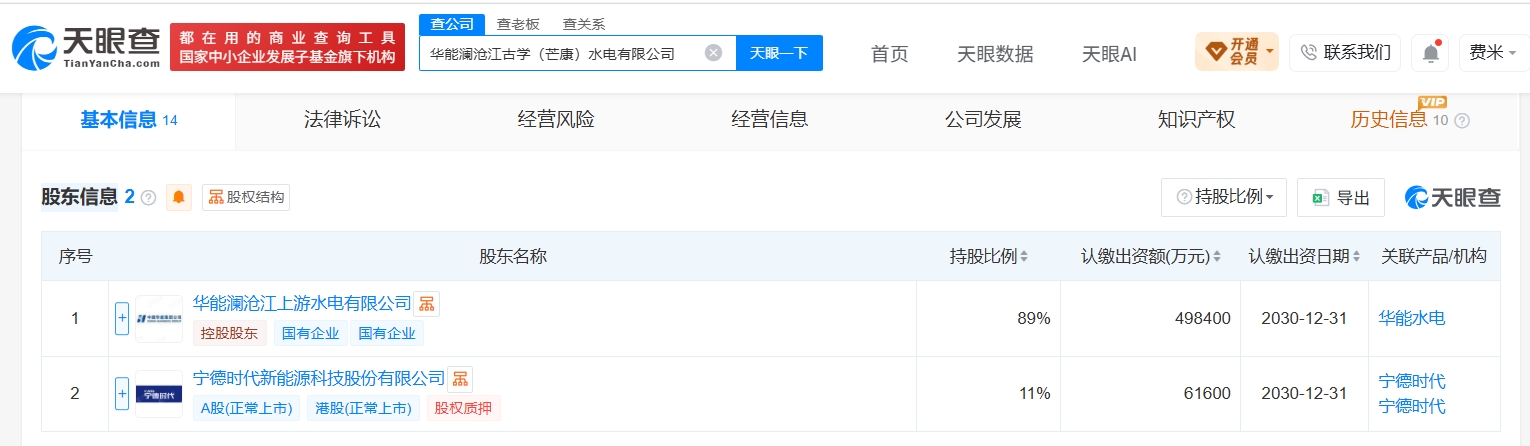Click the 股权质押 tag

pyautogui.click(x=464, y=408)
